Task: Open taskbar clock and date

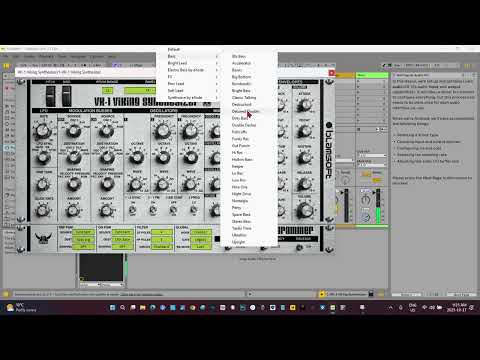Action: (x=458, y=307)
